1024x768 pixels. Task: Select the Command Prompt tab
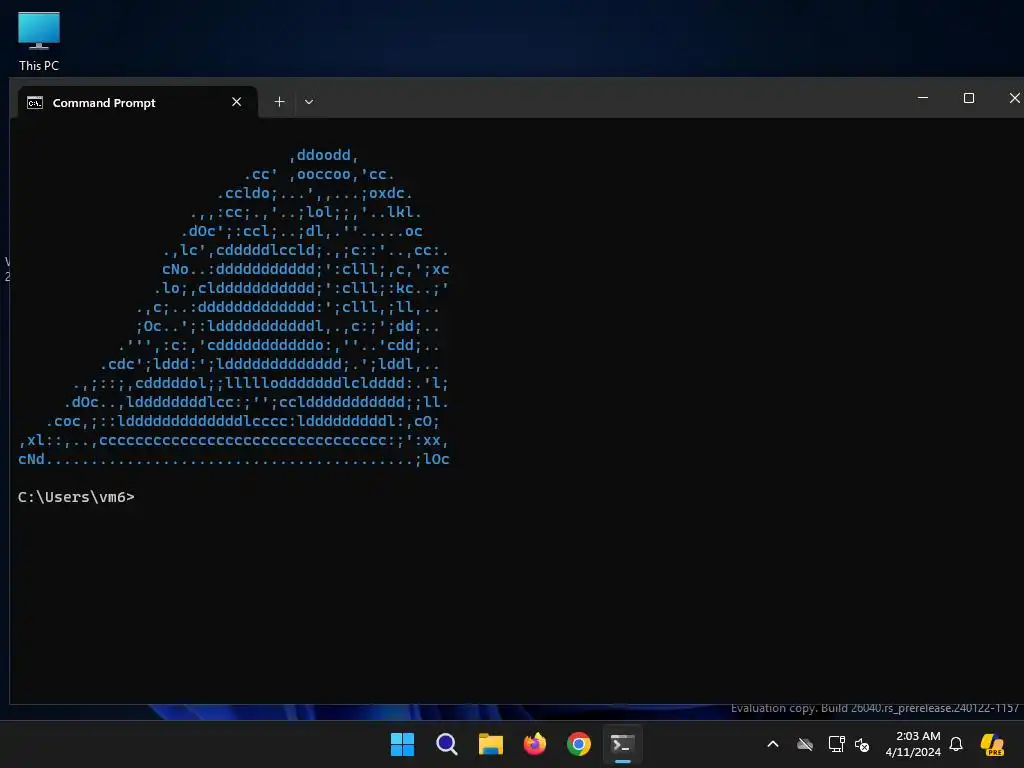[x=138, y=102]
